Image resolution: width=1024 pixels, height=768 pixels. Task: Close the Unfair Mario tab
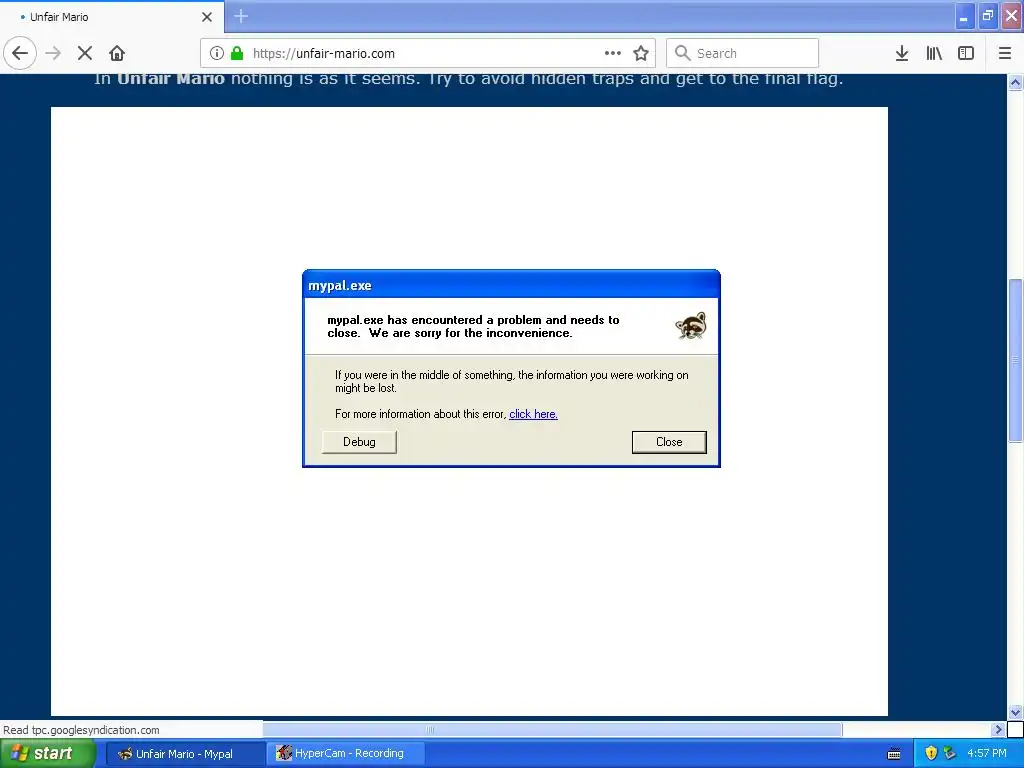click(x=207, y=17)
